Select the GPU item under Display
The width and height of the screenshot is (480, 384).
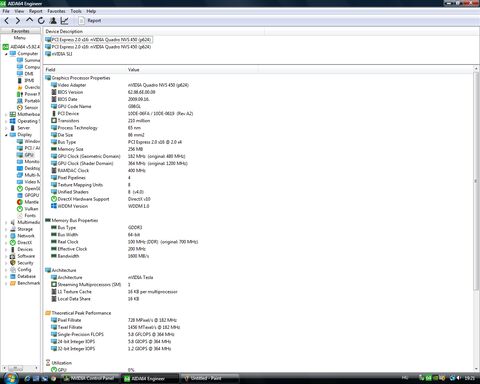(x=25, y=155)
